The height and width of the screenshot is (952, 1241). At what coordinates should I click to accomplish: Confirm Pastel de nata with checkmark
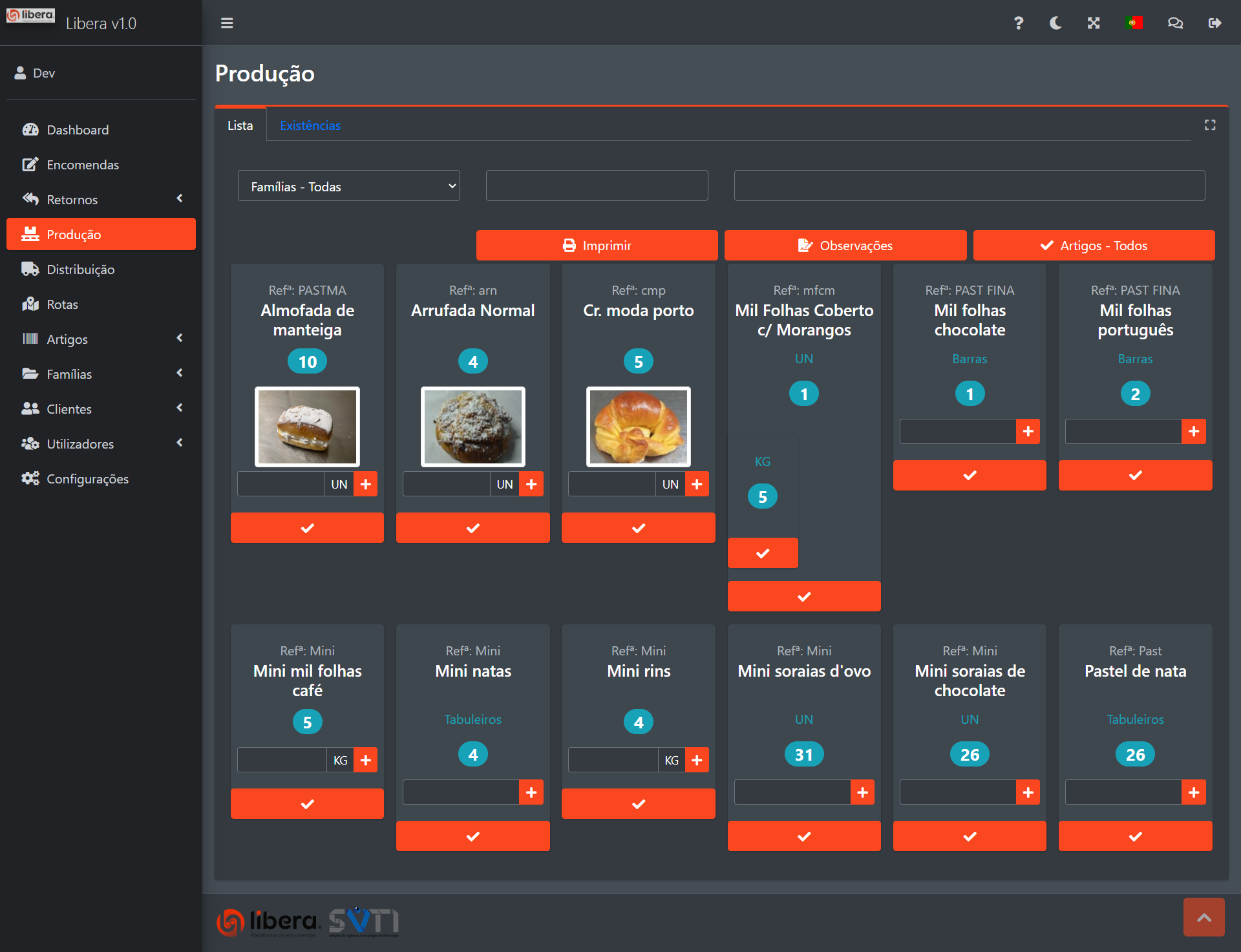coord(1135,836)
